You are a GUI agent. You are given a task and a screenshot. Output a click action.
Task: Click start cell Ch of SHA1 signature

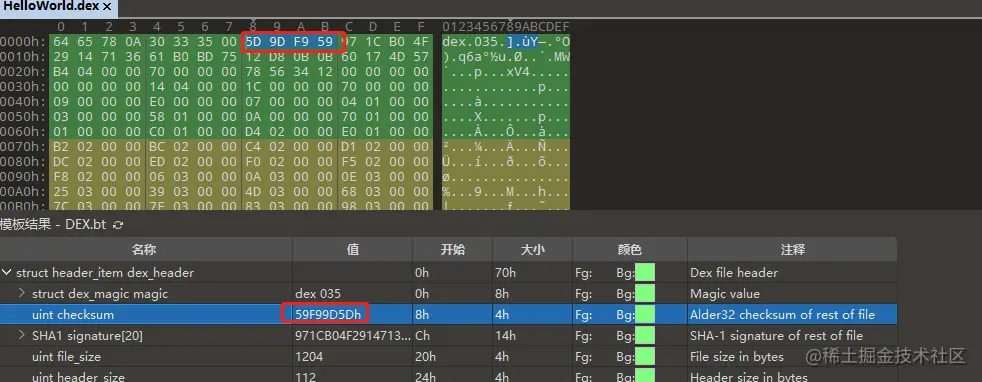pyautogui.click(x=423, y=336)
